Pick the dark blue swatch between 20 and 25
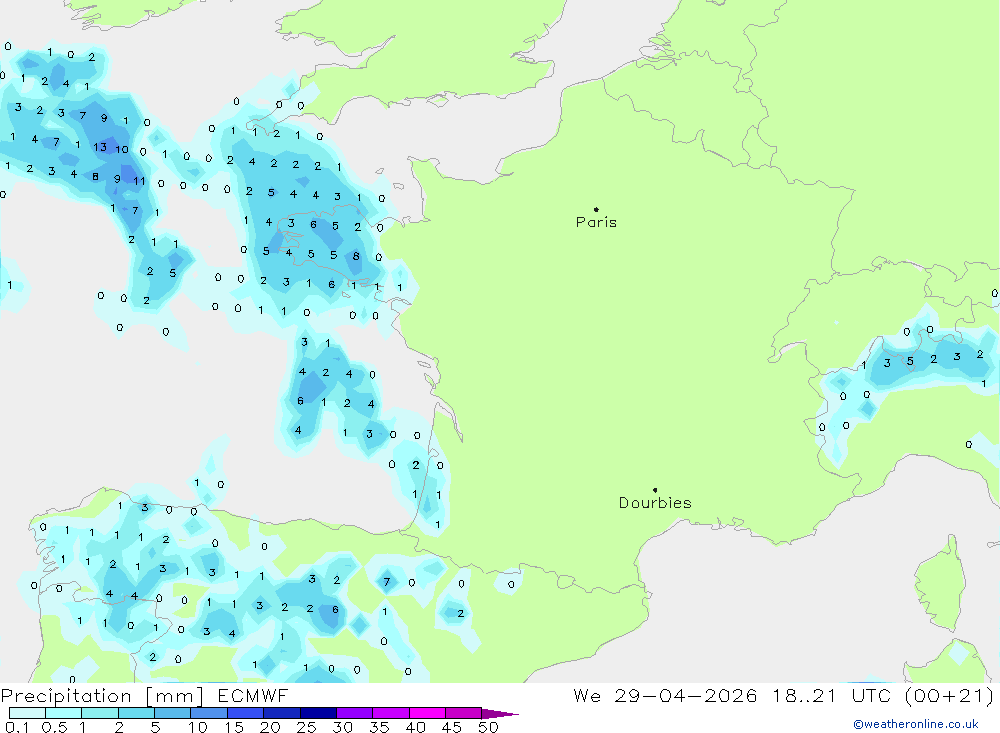The width and height of the screenshot is (1000, 733). click(x=282, y=713)
